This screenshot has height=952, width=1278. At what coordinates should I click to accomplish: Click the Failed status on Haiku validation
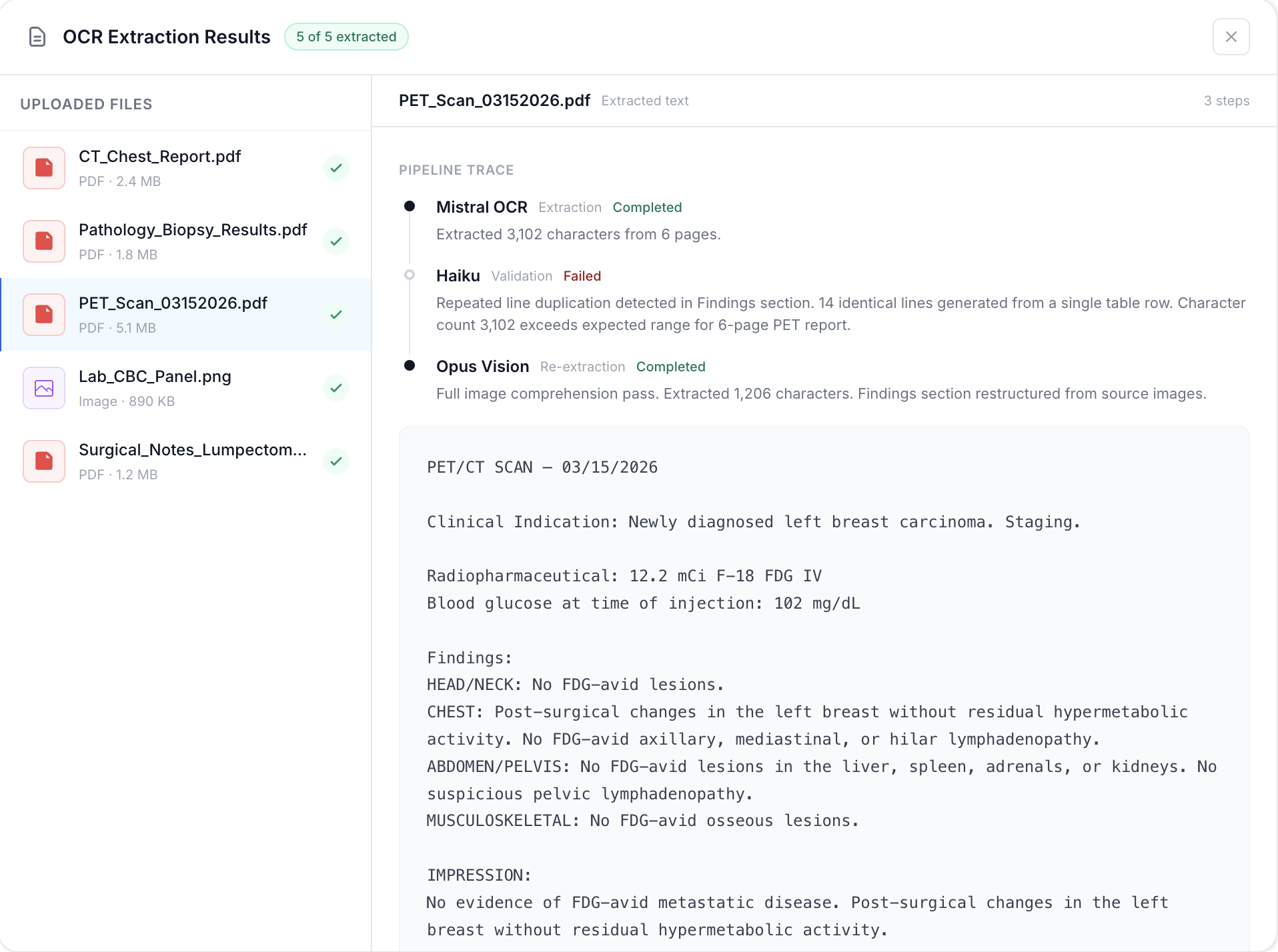pyautogui.click(x=582, y=276)
